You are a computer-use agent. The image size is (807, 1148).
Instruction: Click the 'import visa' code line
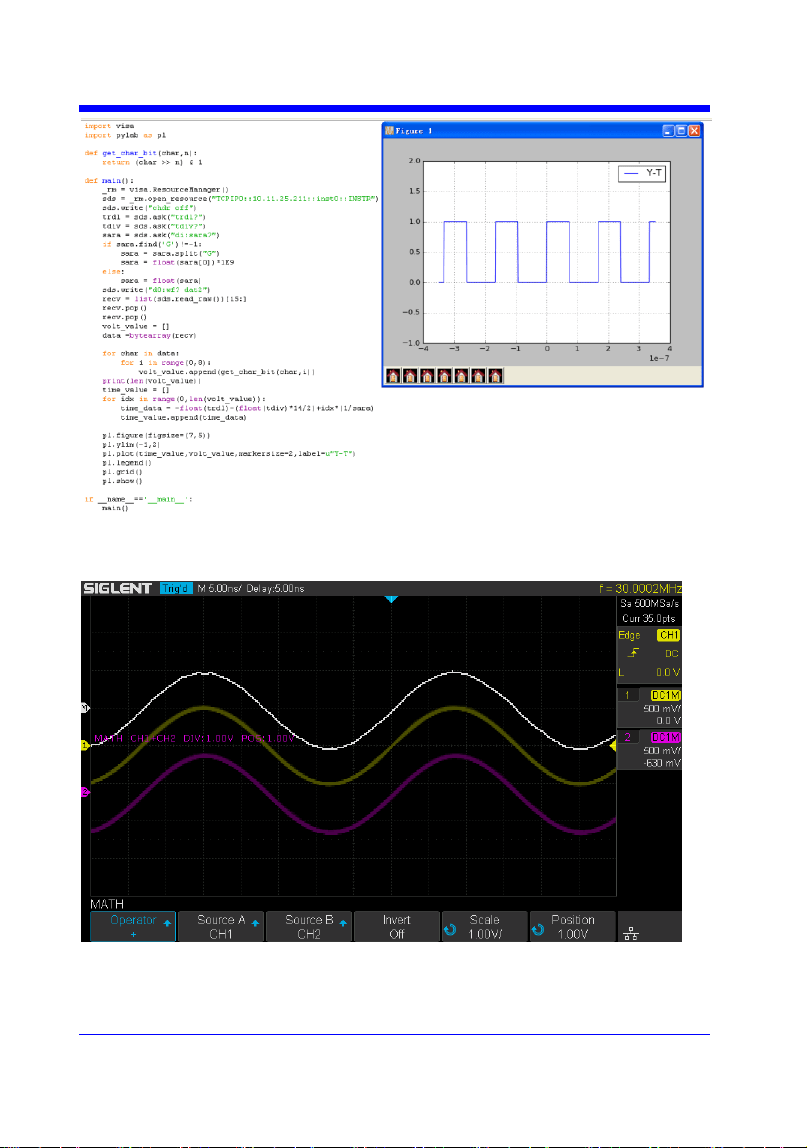[x=109, y=126]
